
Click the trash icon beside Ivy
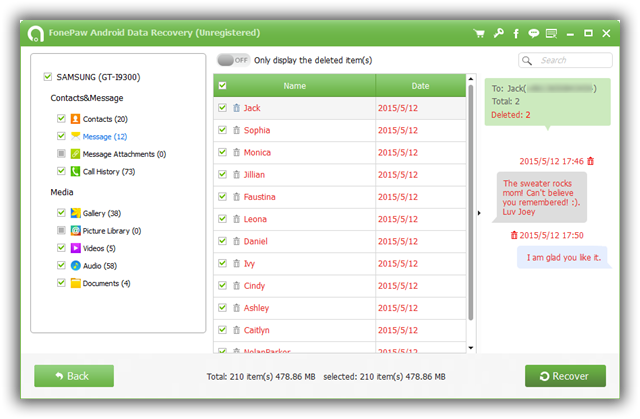tap(236, 264)
